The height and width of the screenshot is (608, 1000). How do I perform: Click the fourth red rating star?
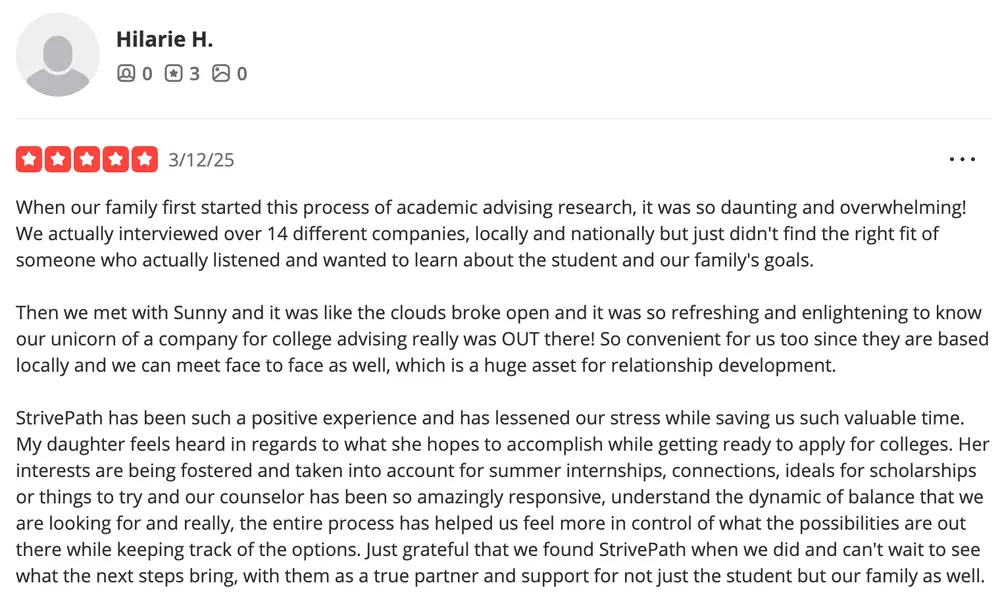116,159
